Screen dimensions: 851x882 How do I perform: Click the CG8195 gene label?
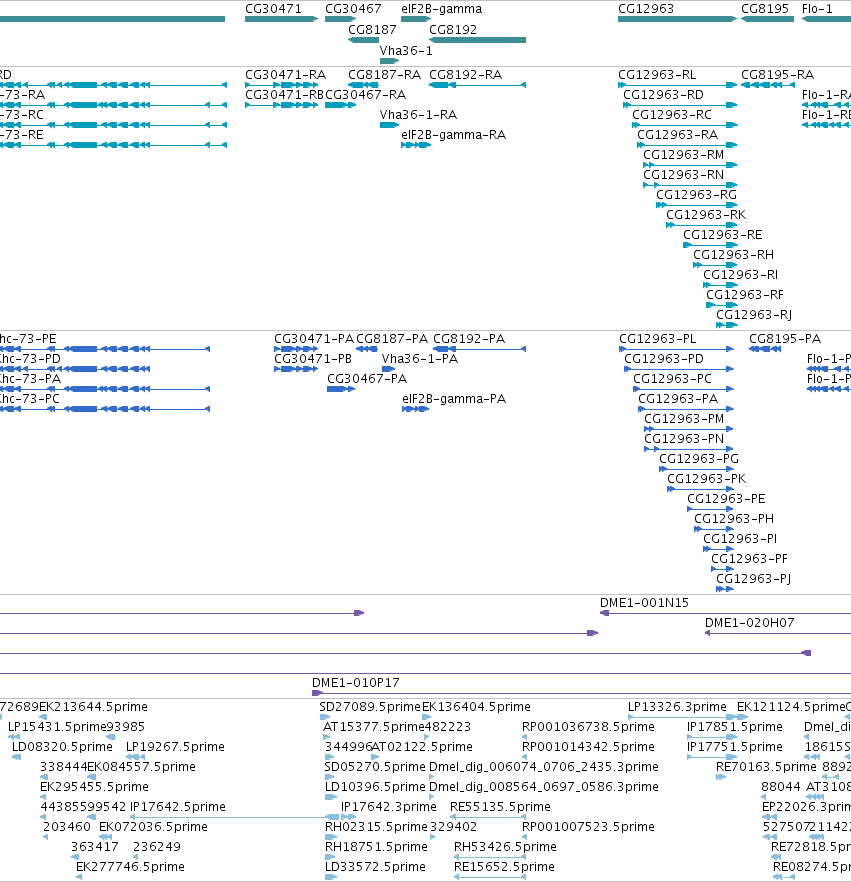coord(765,9)
